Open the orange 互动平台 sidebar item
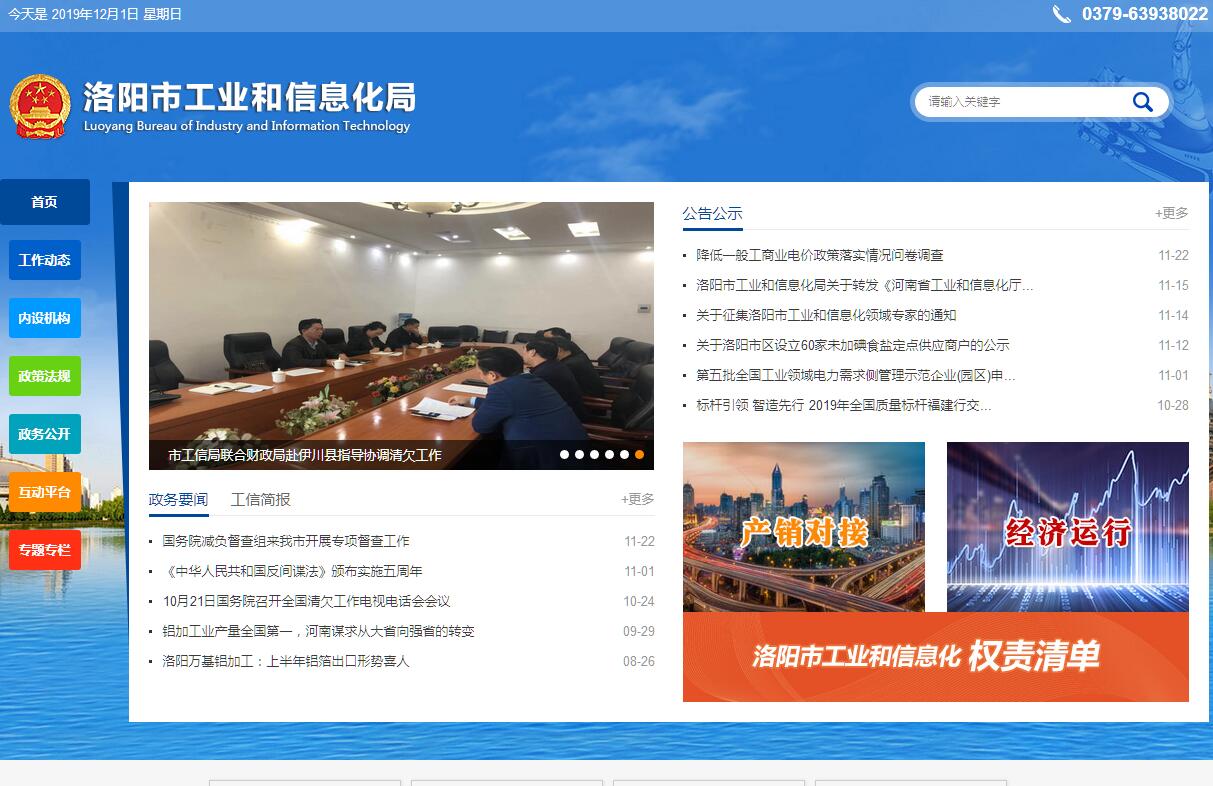 pos(45,492)
